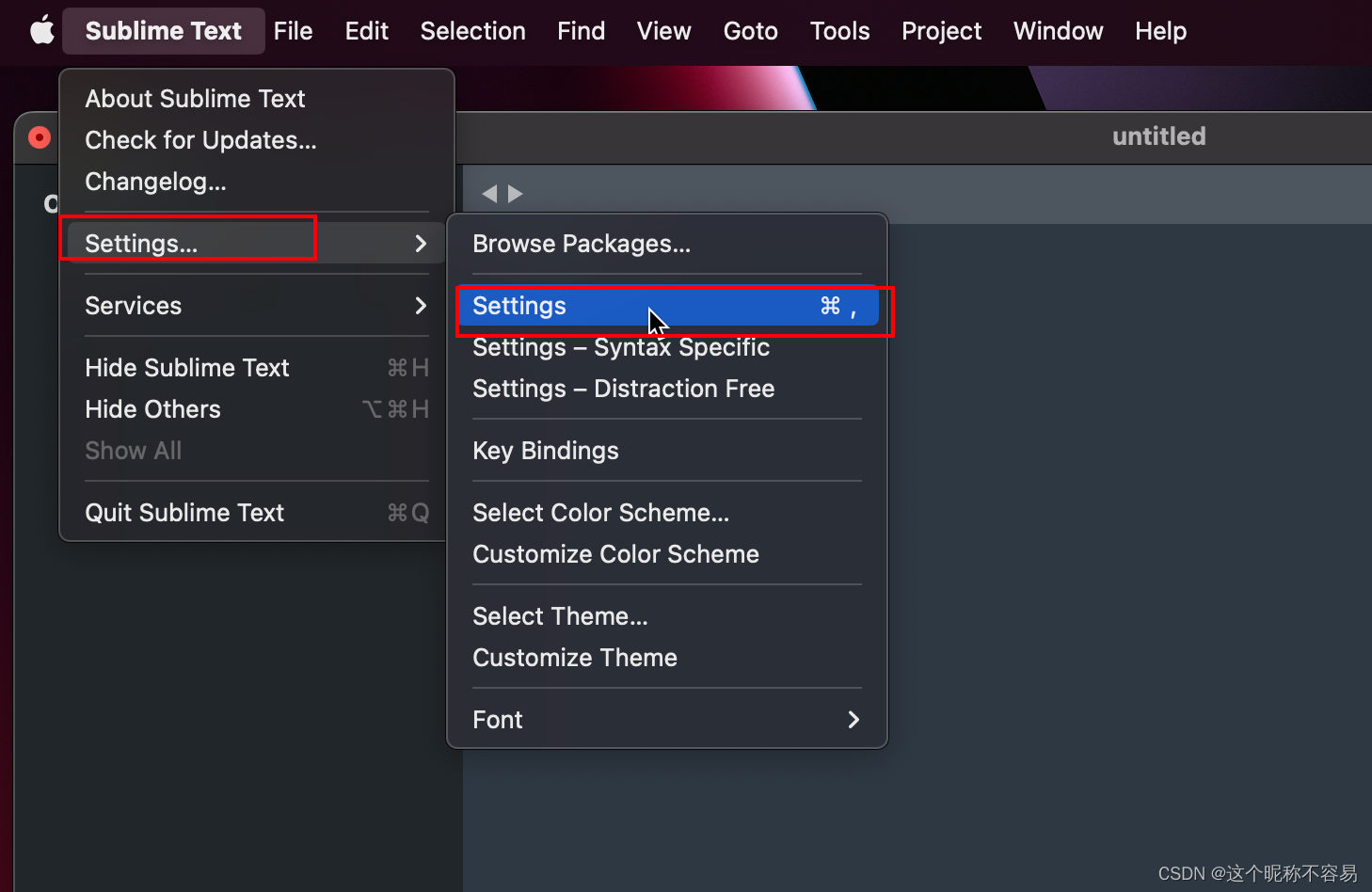1372x892 pixels.
Task: Open Settings – Syntax Specific
Action: click(667, 347)
